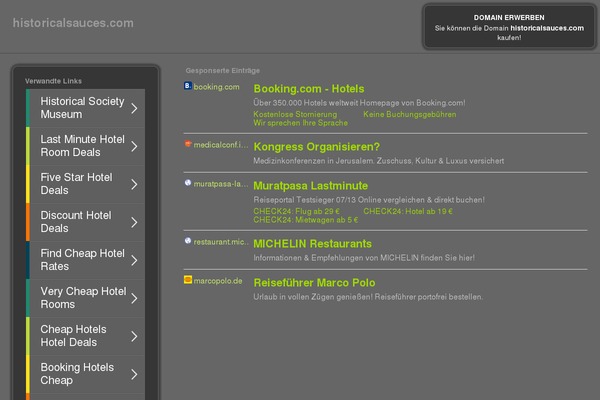Click Kostenlose Stornierung sitelink

[295, 114]
